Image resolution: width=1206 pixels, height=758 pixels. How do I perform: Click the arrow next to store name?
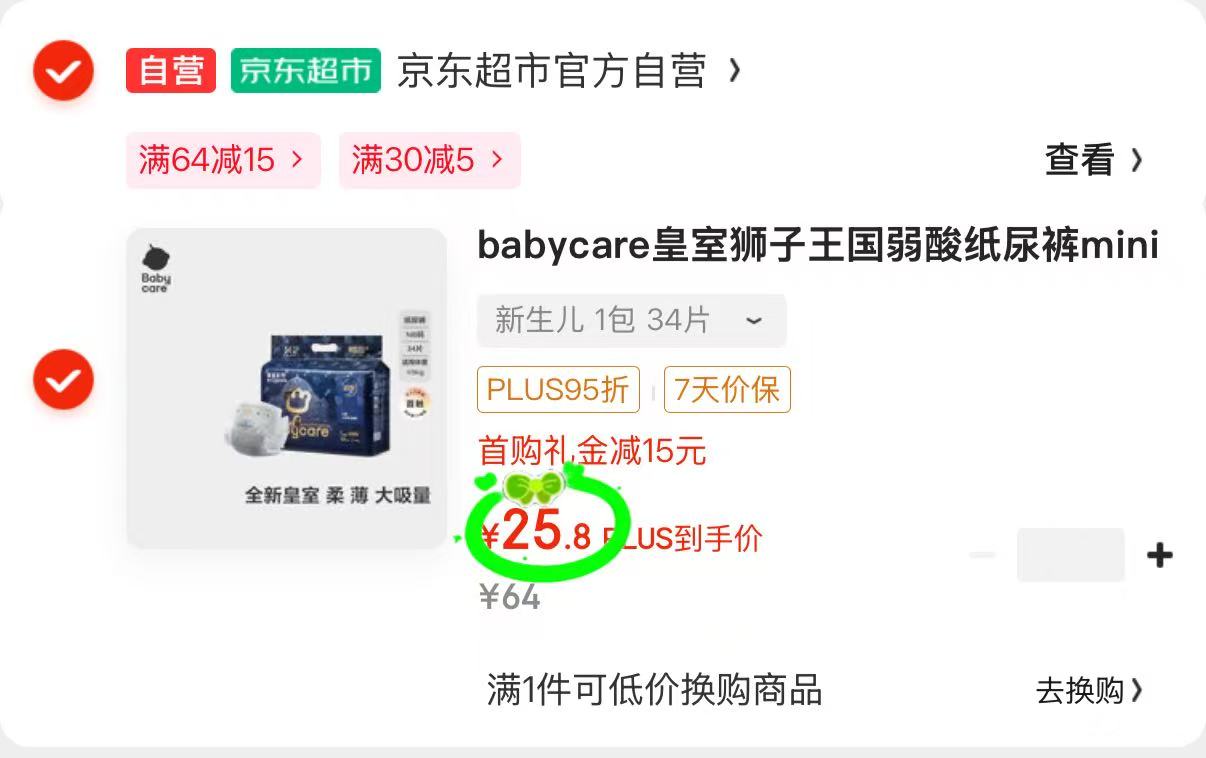(x=735, y=71)
